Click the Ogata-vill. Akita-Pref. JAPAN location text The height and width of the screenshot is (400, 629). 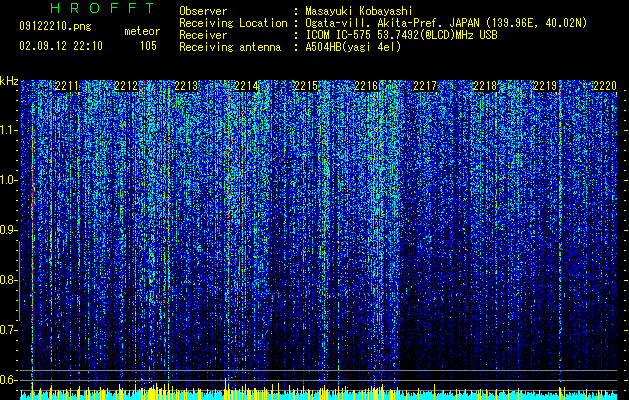(x=392, y=23)
